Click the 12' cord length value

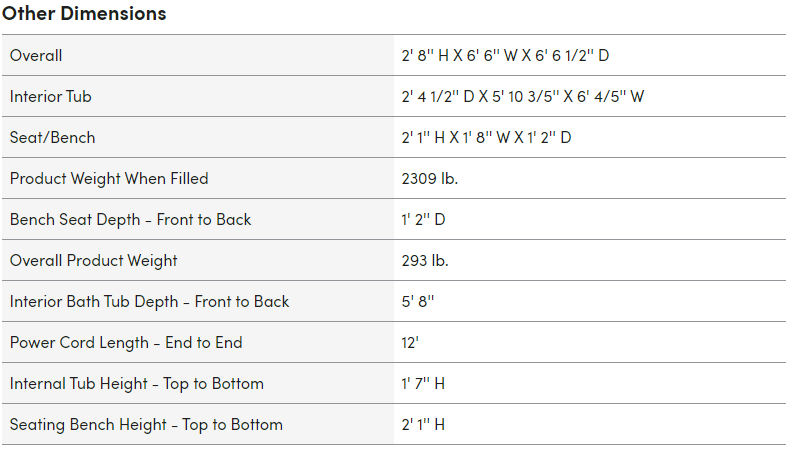pos(410,343)
